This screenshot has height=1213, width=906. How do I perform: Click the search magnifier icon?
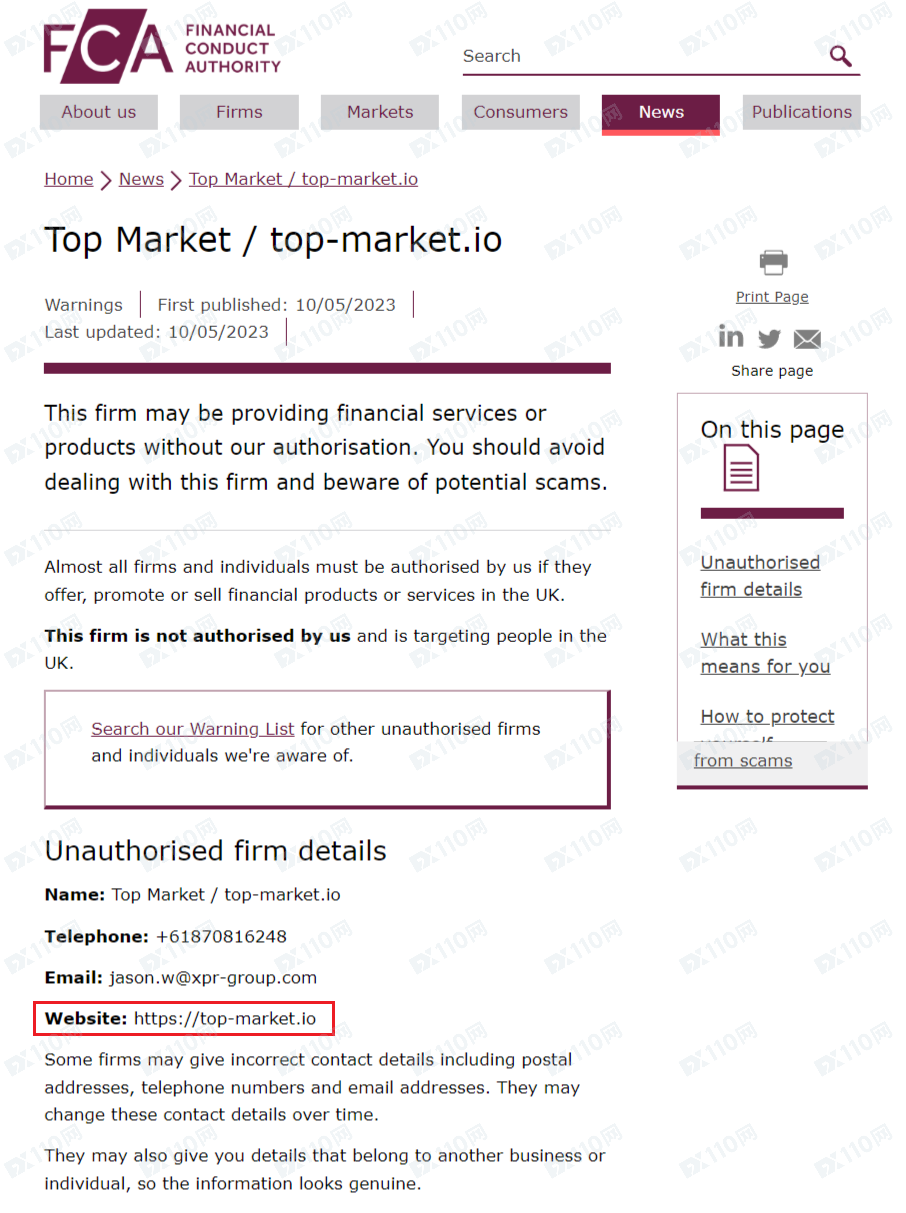(841, 56)
